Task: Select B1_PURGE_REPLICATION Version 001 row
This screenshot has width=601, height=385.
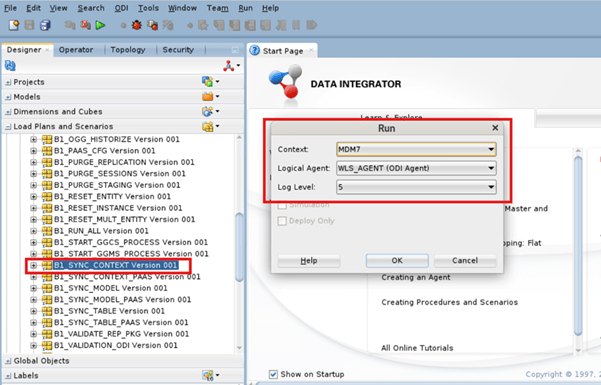Action: coord(124,162)
